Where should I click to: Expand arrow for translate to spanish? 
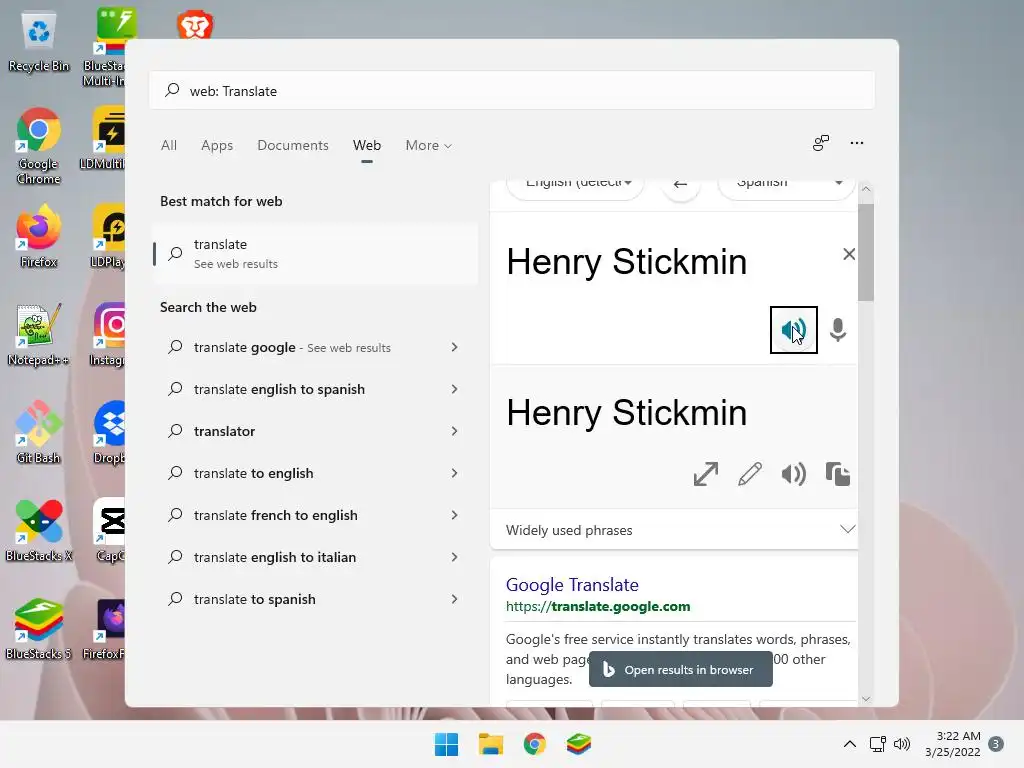455,599
